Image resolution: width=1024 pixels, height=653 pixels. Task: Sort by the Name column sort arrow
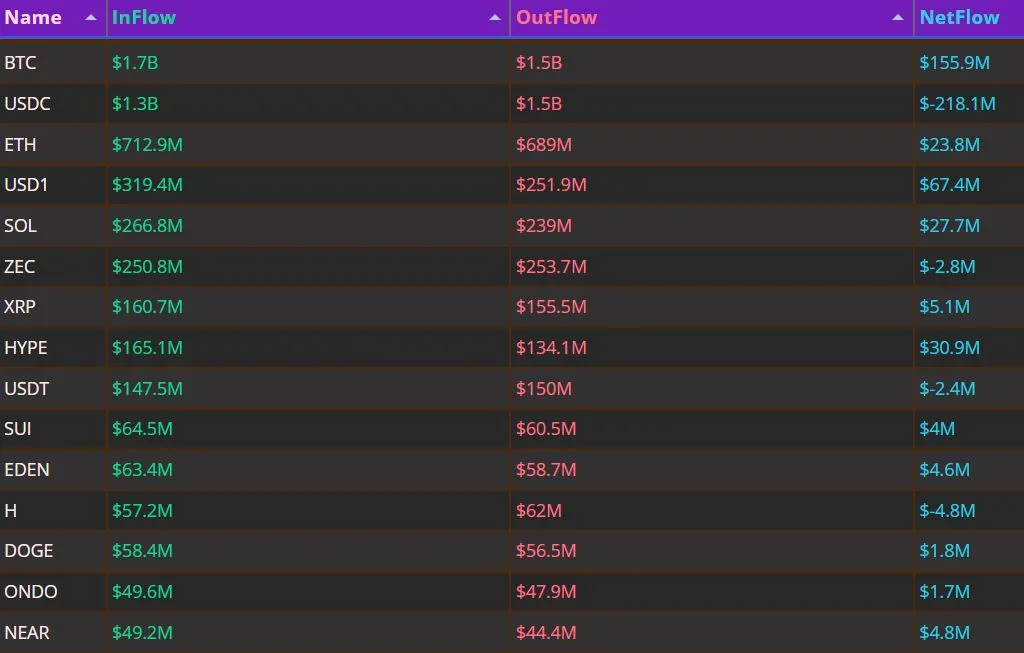tap(91, 18)
